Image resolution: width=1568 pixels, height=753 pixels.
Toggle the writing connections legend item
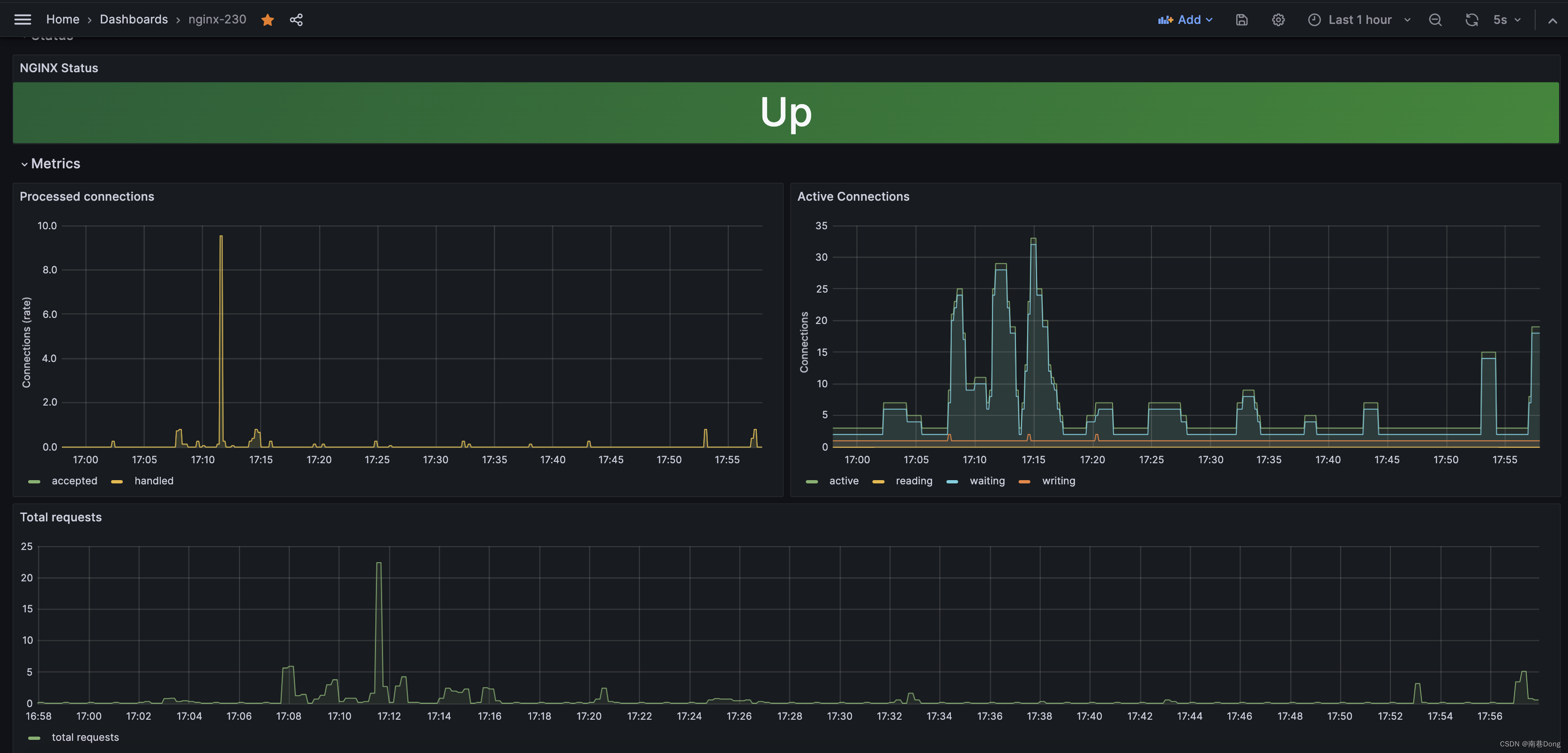pos(1057,481)
